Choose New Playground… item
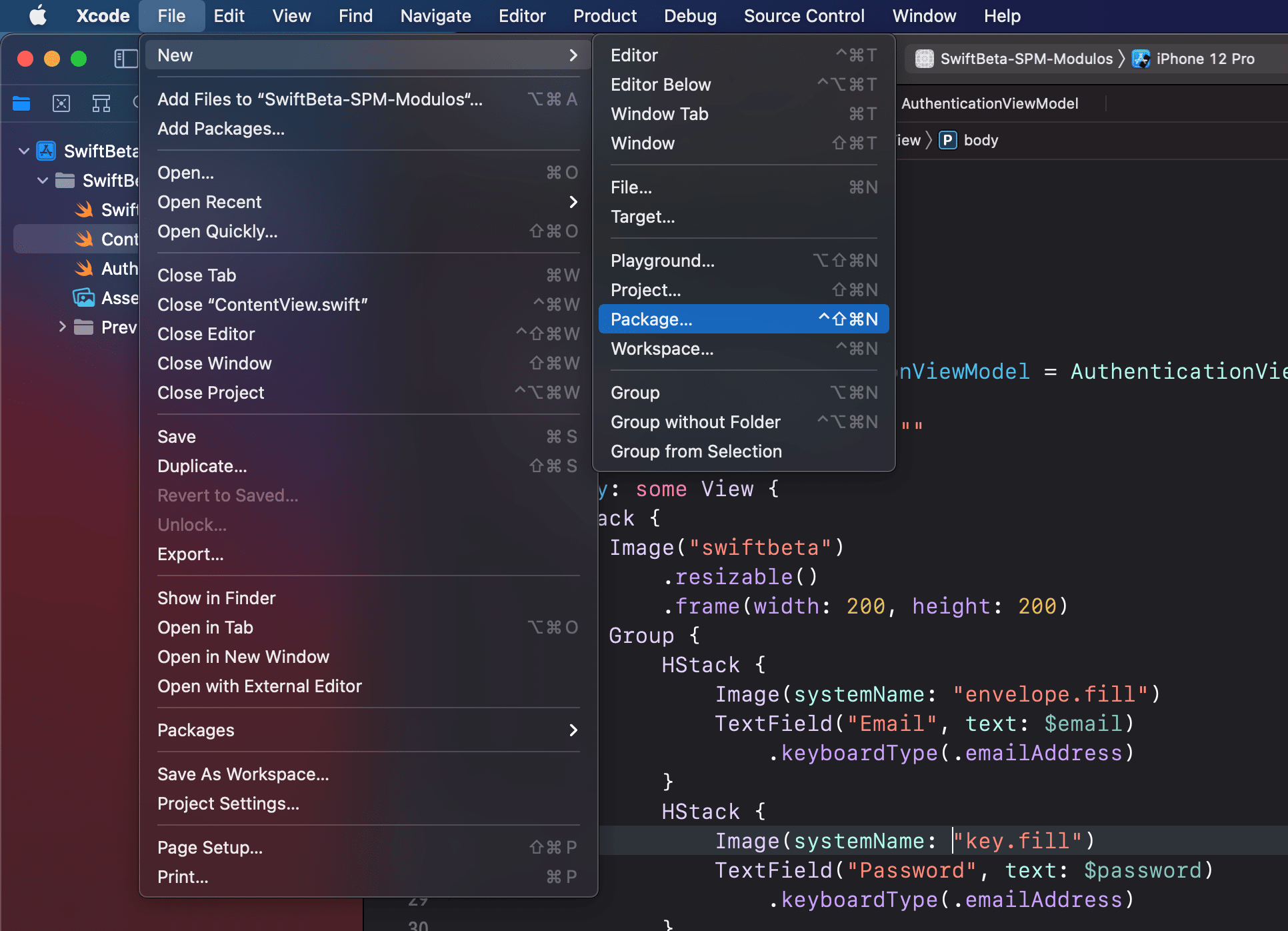 coord(744,261)
